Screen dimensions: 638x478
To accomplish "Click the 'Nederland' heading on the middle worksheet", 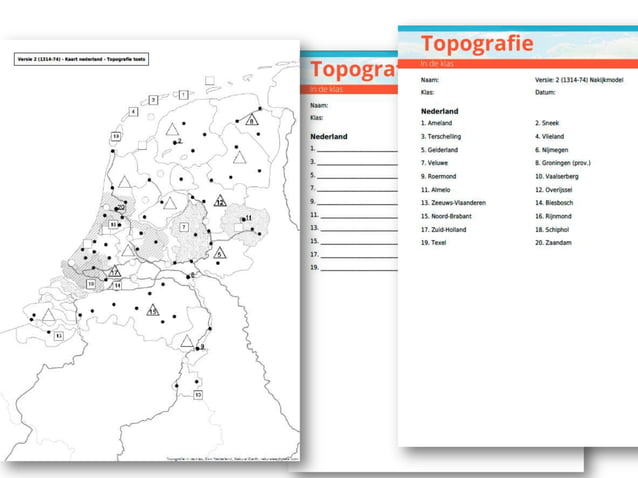I will pyautogui.click(x=329, y=137).
